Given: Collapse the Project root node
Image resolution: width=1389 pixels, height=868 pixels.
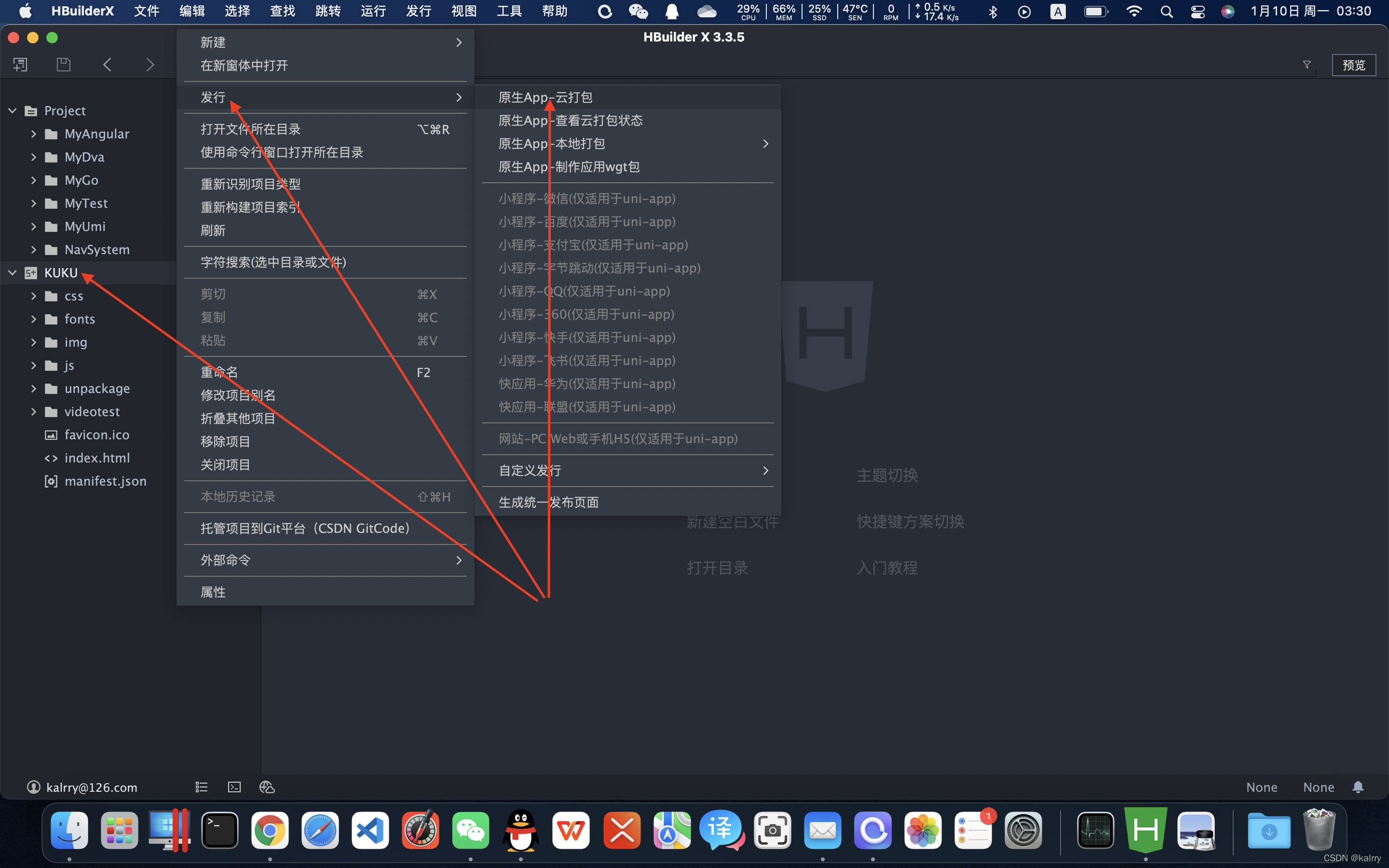Looking at the screenshot, I should (x=12, y=110).
